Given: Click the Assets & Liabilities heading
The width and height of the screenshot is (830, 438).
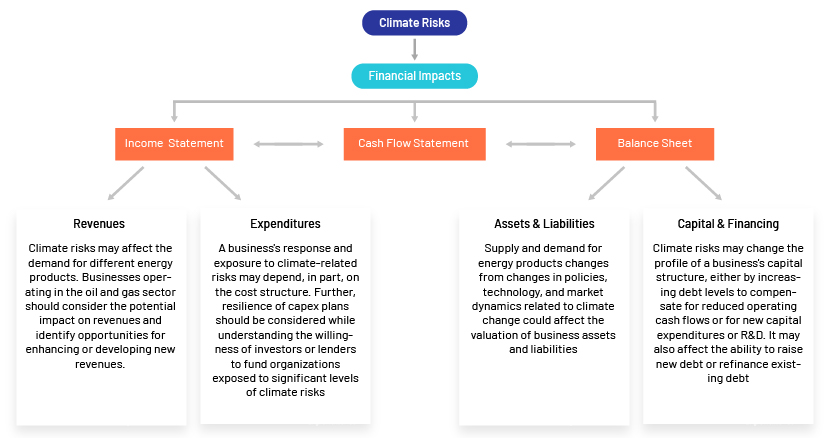Looking at the screenshot, I should (544, 224).
